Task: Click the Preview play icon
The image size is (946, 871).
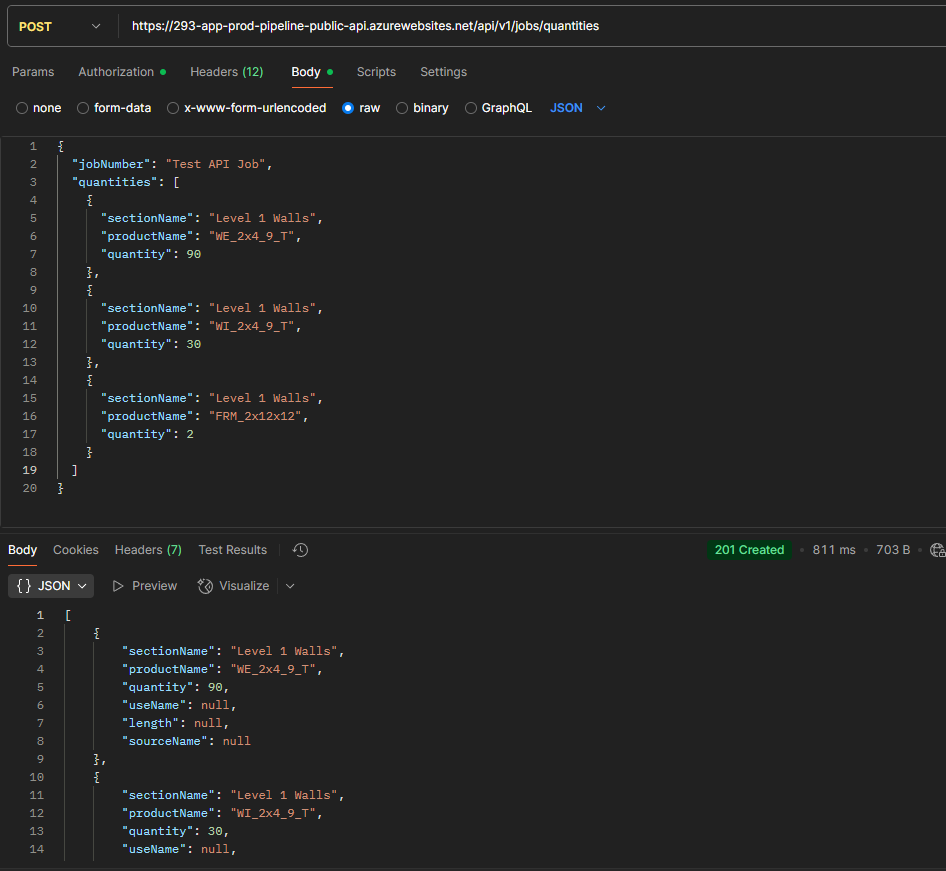Action: tap(118, 586)
